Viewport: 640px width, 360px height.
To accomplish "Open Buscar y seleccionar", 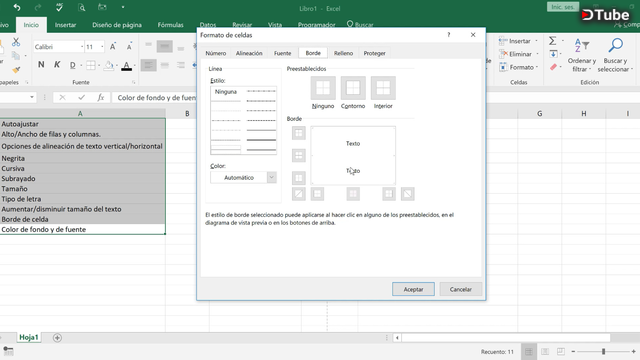I will point(616,56).
